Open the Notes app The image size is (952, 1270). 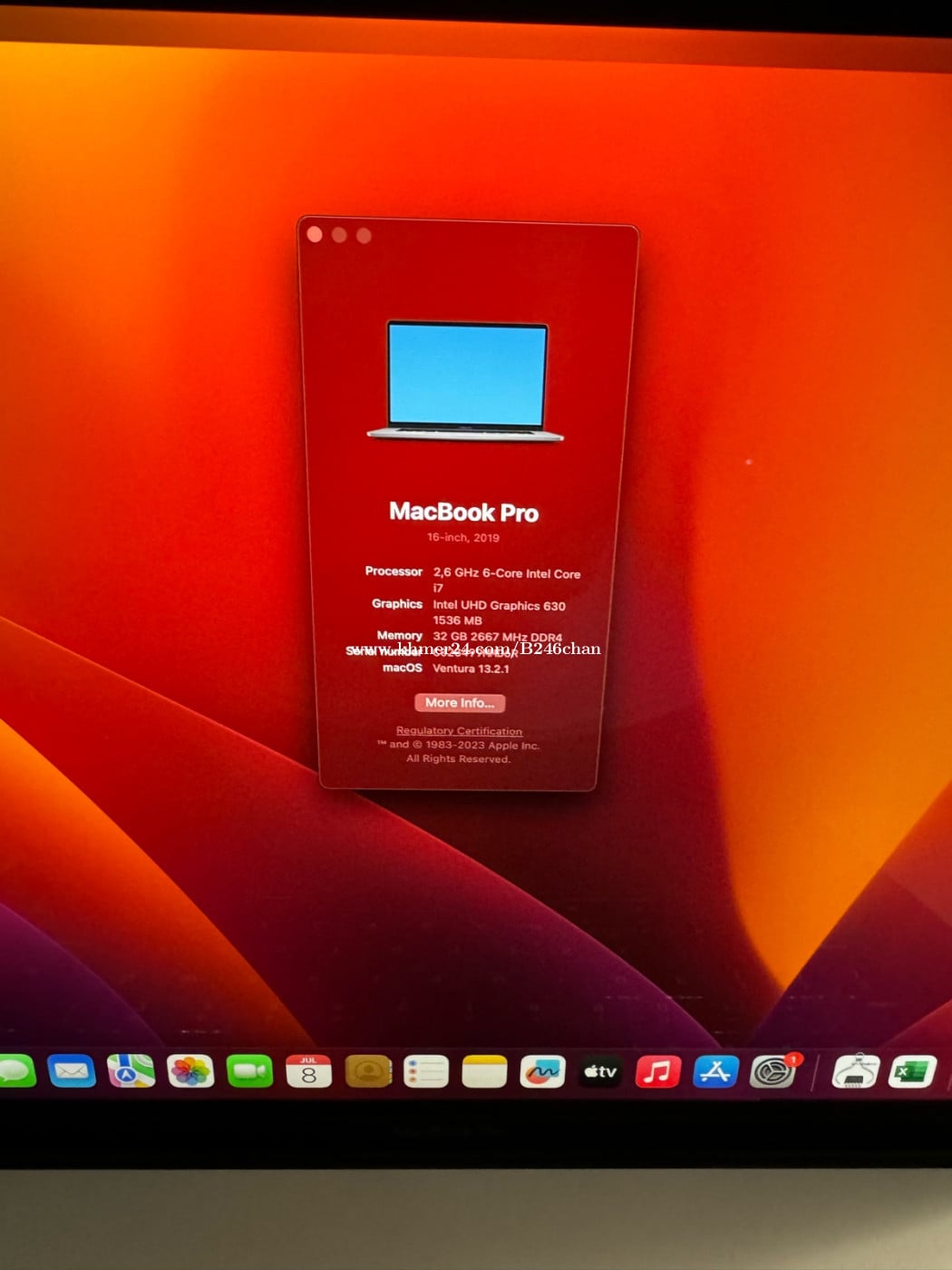(484, 1071)
